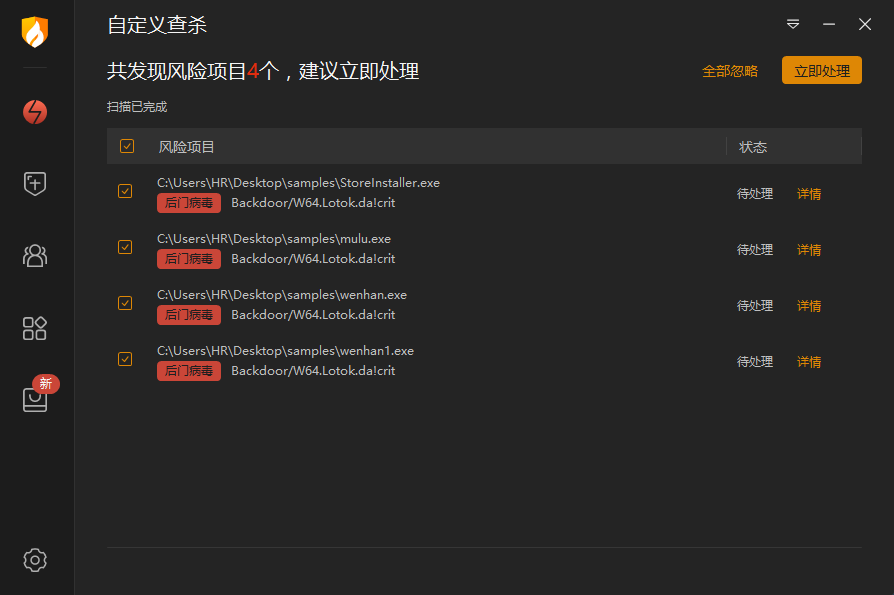Open the access control people icon

pos(35,255)
